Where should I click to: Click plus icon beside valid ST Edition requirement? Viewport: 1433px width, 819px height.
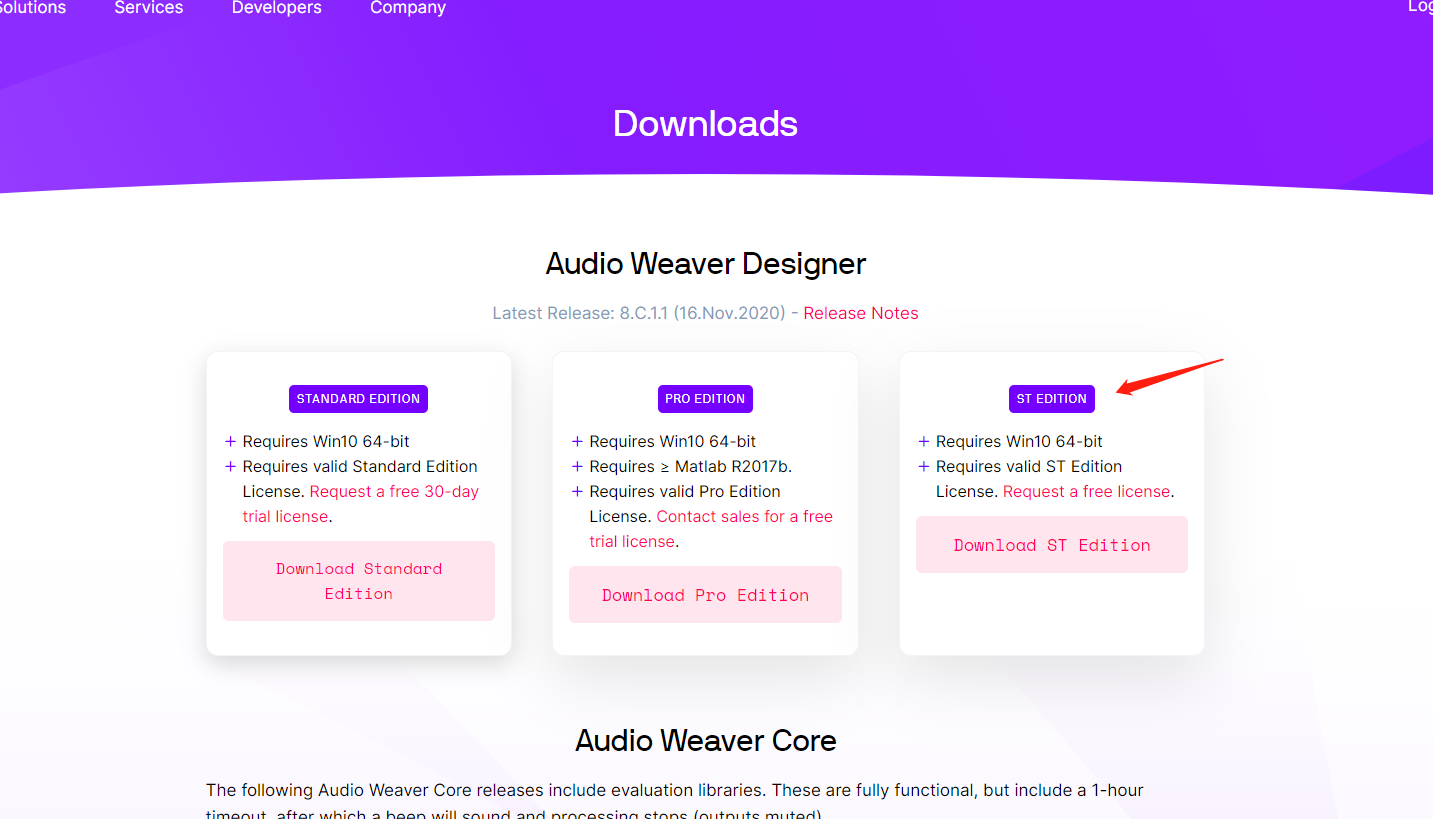924,466
